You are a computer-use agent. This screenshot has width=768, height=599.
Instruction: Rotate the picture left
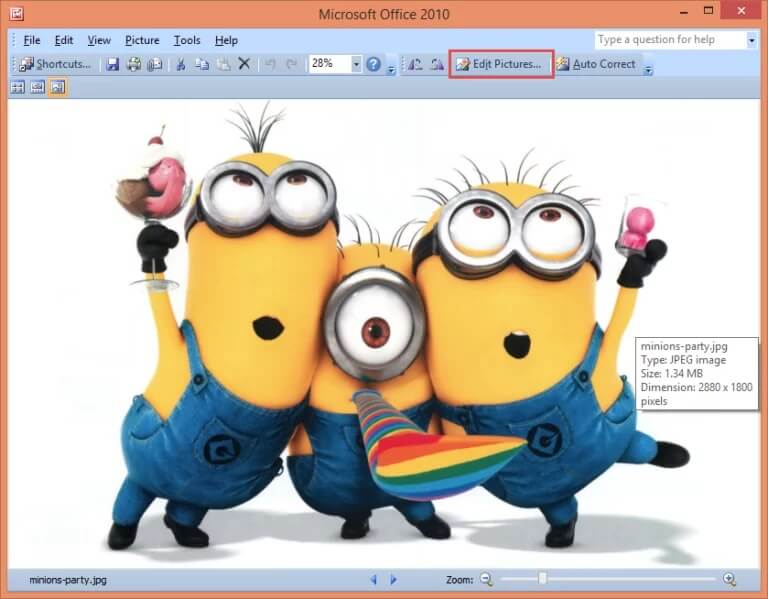415,64
